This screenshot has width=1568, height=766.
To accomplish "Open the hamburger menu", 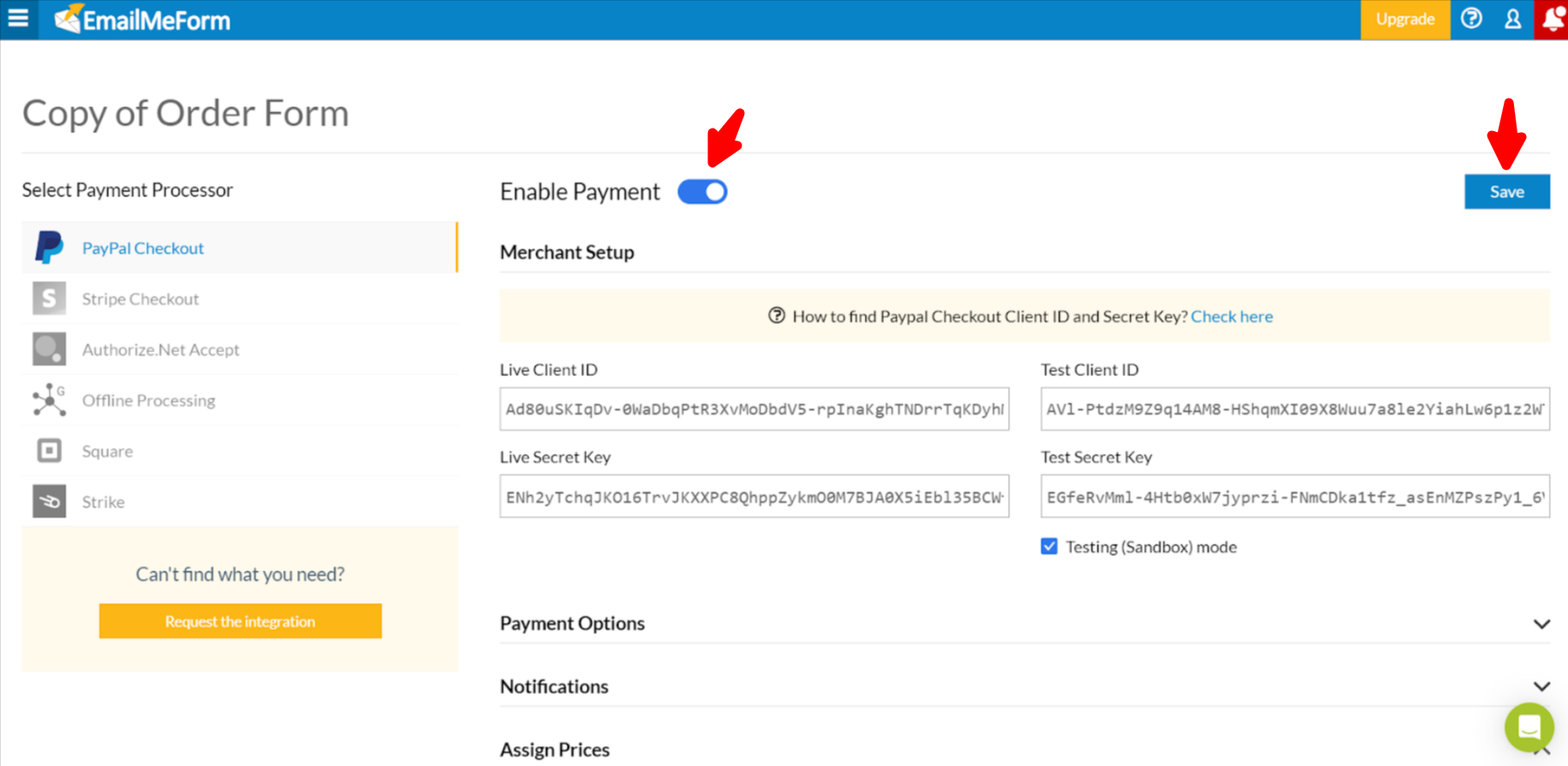I will 18,18.
